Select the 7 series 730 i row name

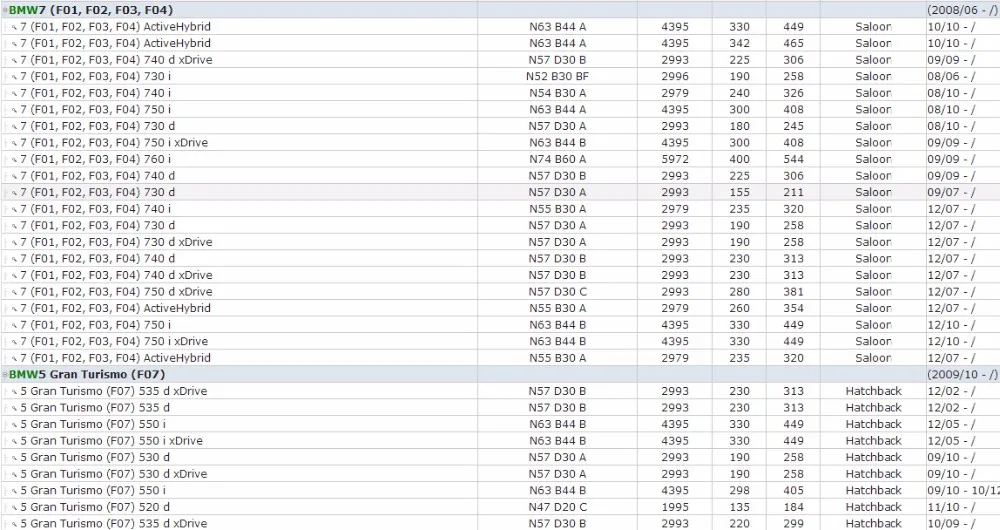pos(96,77)
